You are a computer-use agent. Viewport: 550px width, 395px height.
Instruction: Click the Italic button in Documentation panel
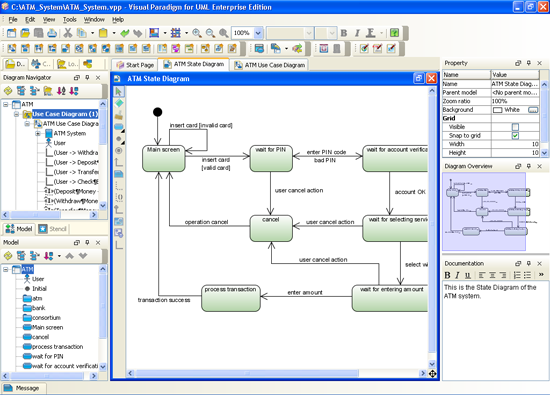[x=457, y=275]
